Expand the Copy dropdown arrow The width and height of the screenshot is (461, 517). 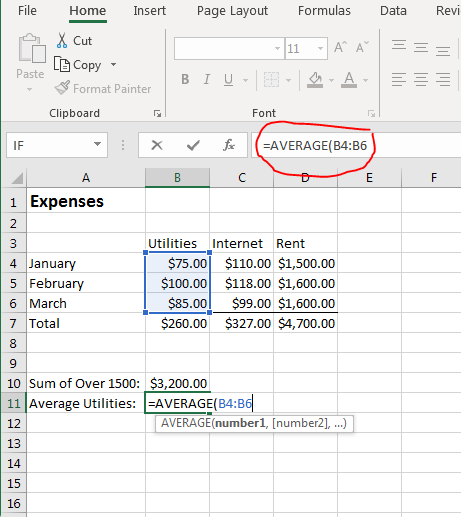pos(113,64)
